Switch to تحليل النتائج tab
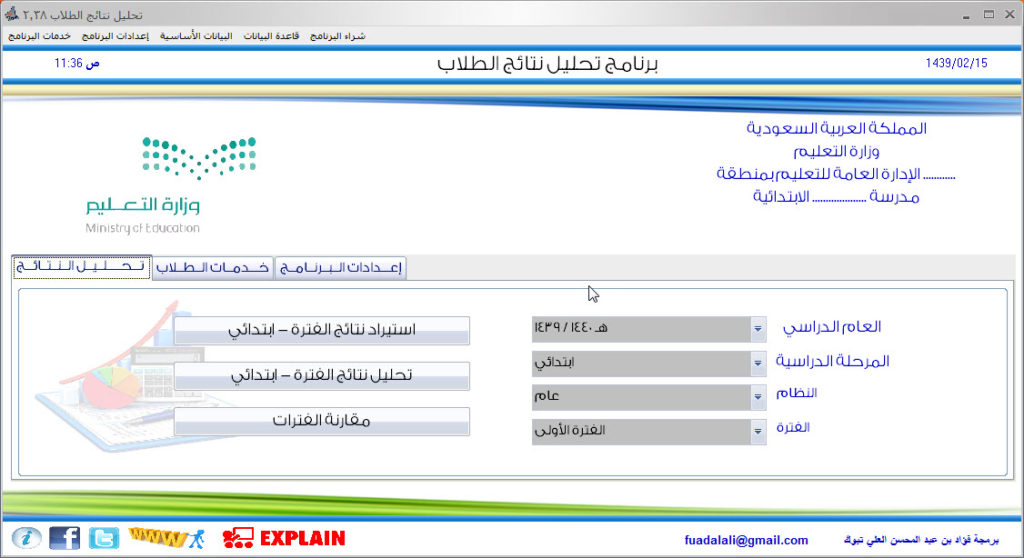 (x=82, y=267)
